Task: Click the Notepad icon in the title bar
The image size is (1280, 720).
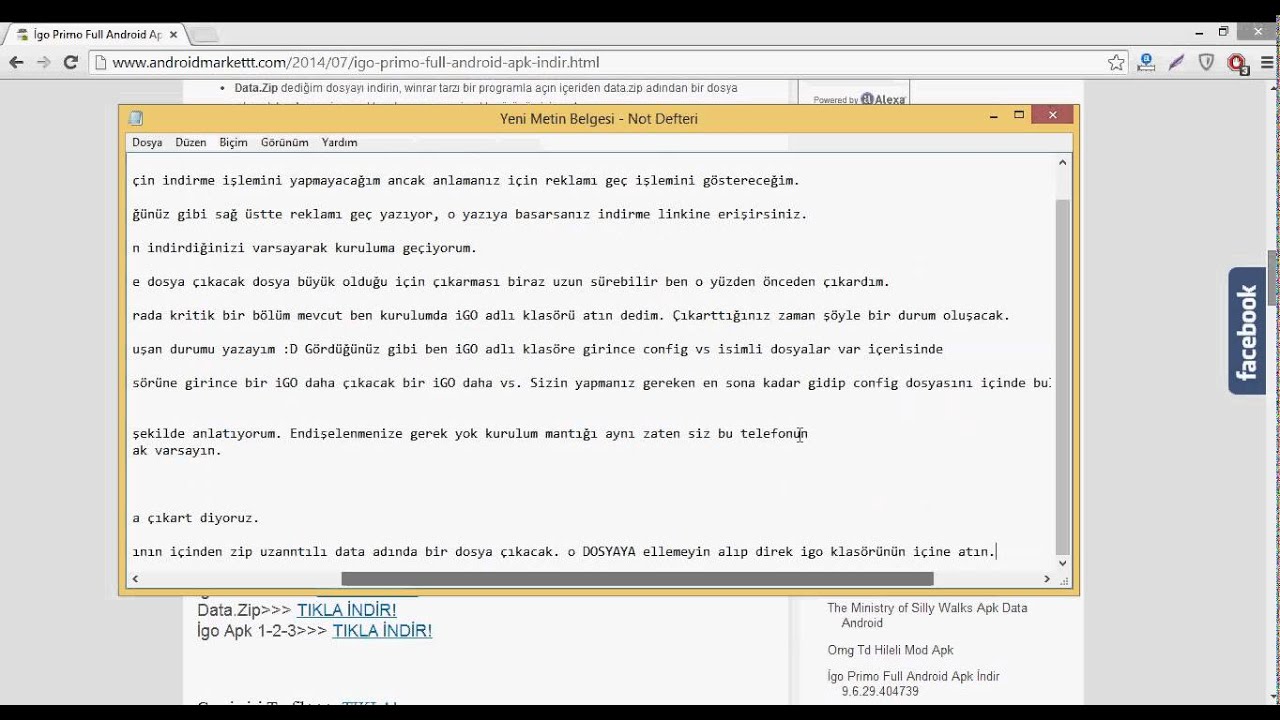Action: 136,118
